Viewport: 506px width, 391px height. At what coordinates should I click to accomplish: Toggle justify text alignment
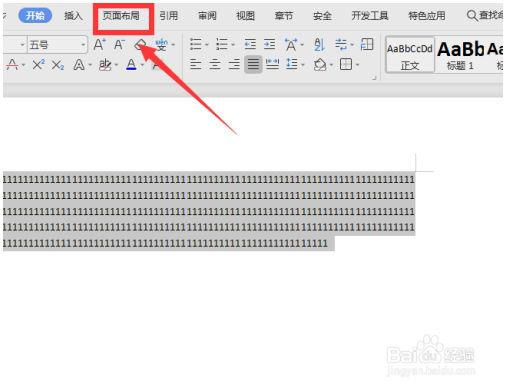click(253, 64)
